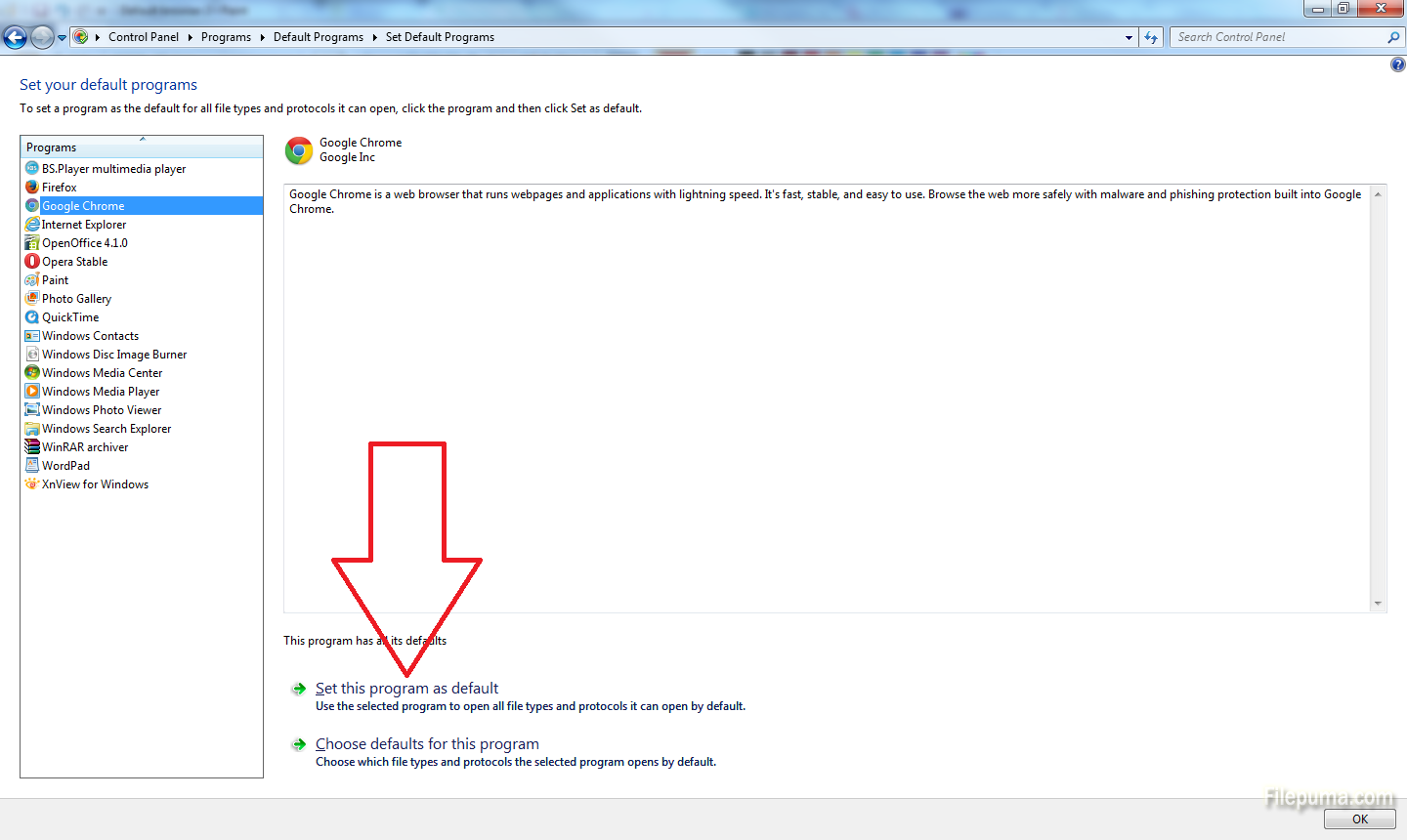The width and height of the screenshot is (1407, 840).
Task: Select QuickTime in the Programs list
Action: pyautogui.click(x=142, y=317)
